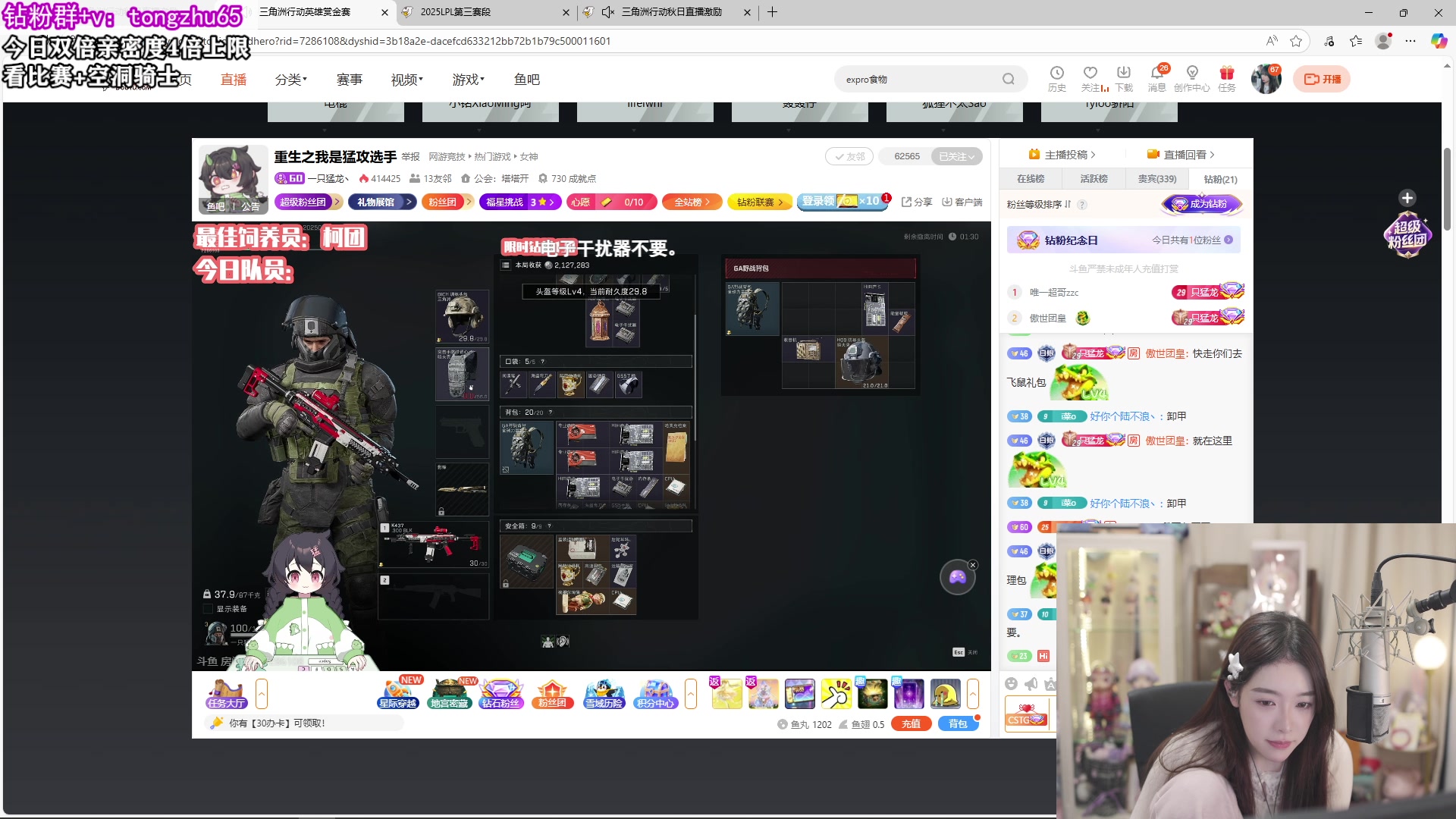Open the 钻石粉丝 diamond icon
This screenshot has height=819, width=1456.
501,693
